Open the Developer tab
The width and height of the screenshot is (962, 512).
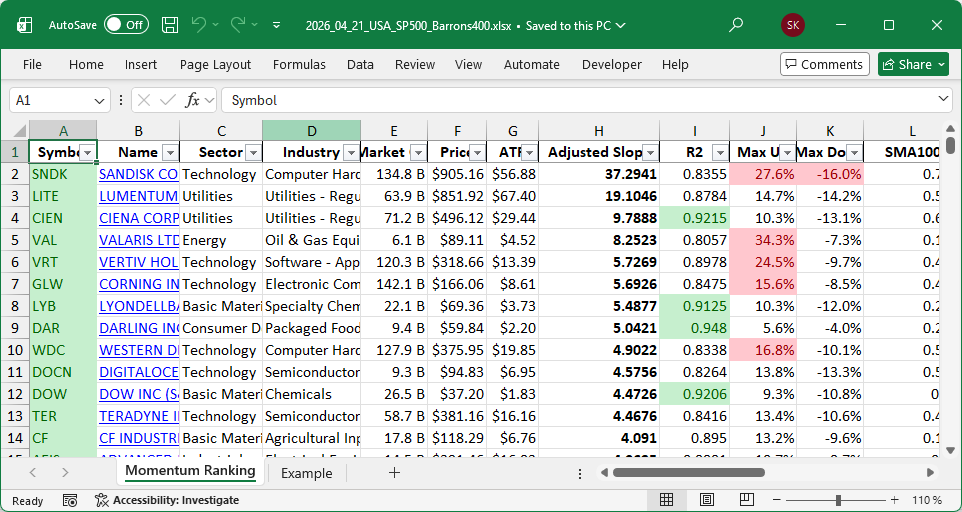click(x=612, y=64)
